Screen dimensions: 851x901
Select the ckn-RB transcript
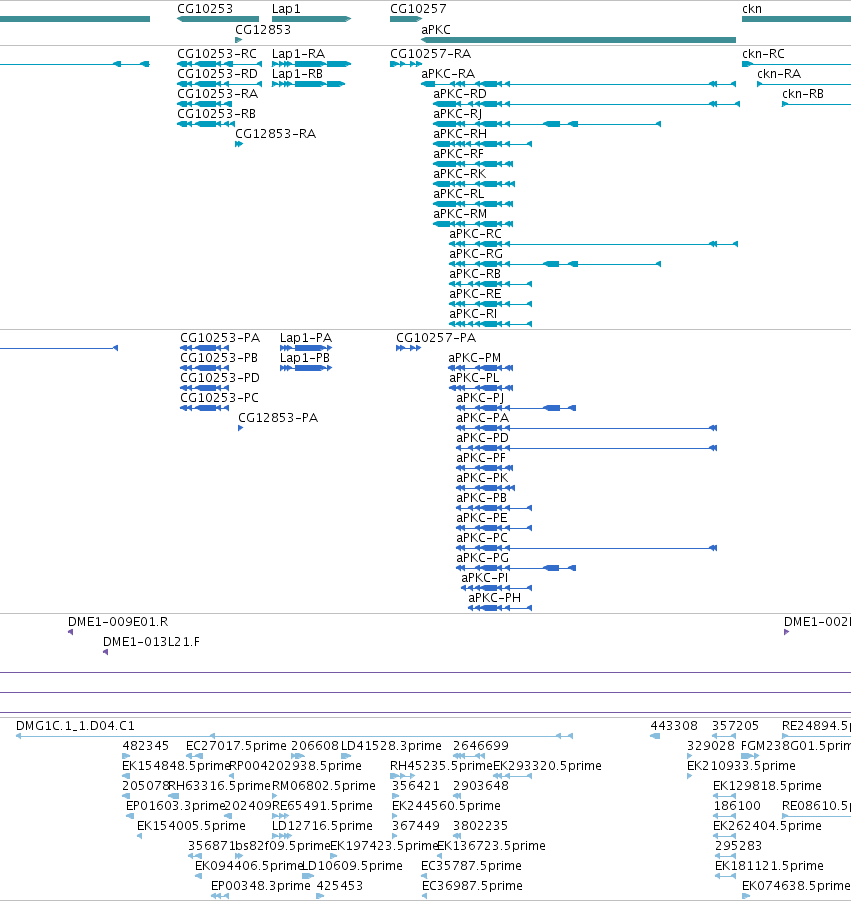(817, 104)
